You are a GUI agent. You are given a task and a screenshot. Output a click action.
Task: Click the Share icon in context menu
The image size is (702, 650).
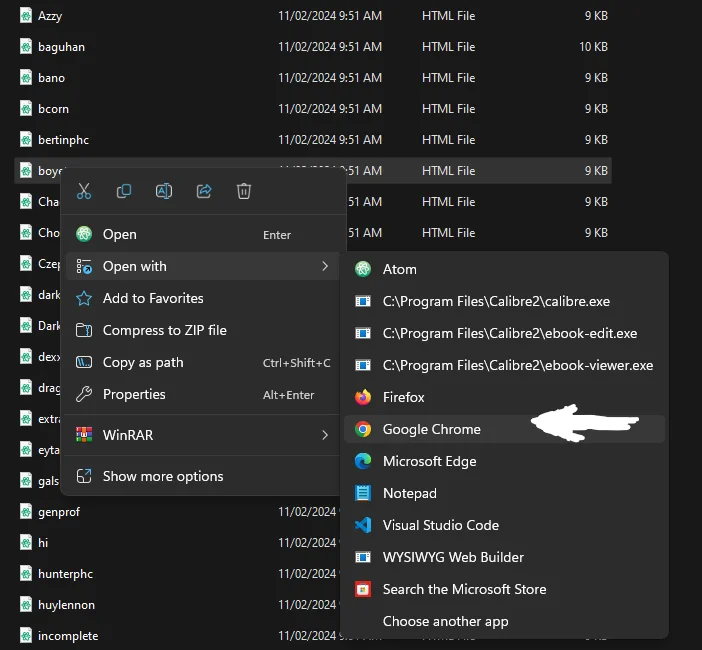(204, 191)
